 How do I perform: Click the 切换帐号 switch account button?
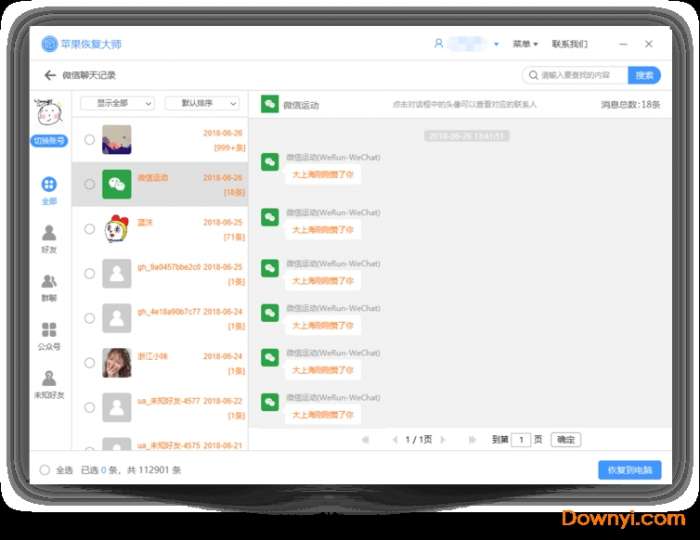click(x=49, y=141)
